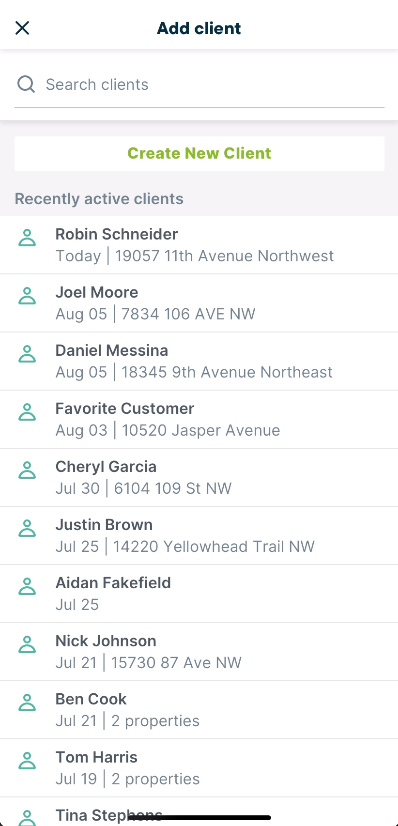
Task: Pick Cheryl Garcia at 6104 109 St NW
Action: pyautogui.click(x=199, y=477)
